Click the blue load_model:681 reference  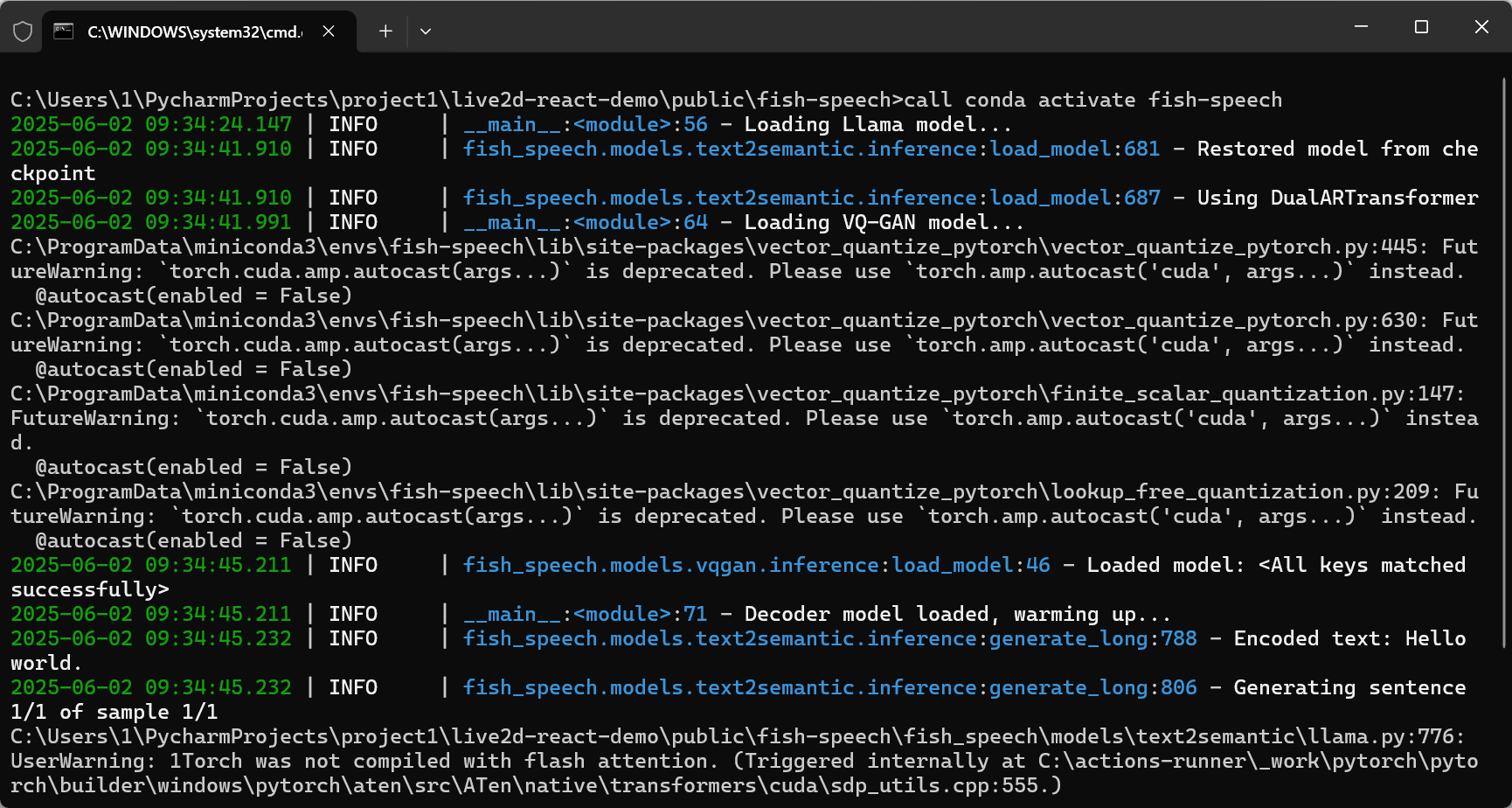pyautogui.click(x=1073, y=149)
